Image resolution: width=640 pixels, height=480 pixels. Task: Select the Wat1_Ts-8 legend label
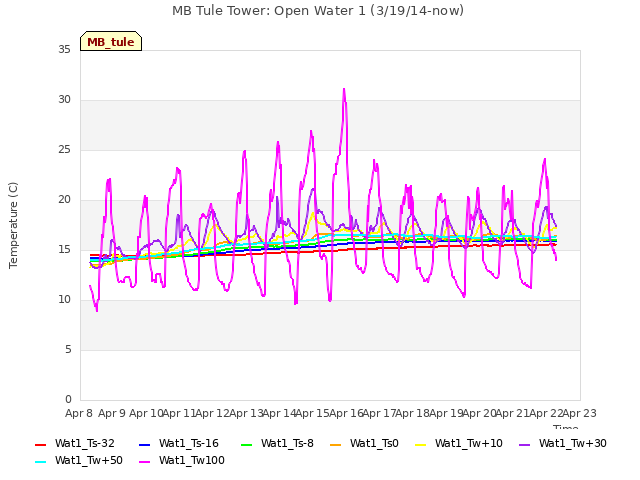(x=287, y=443)
